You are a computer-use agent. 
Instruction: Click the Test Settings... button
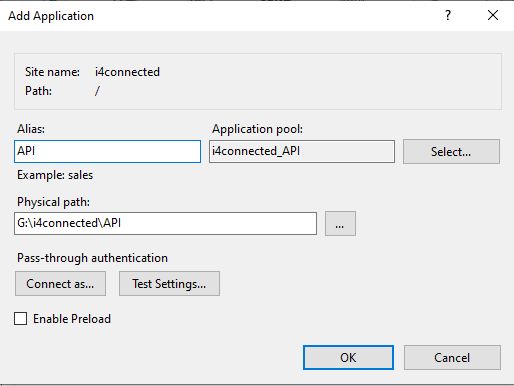pos(169,284)
